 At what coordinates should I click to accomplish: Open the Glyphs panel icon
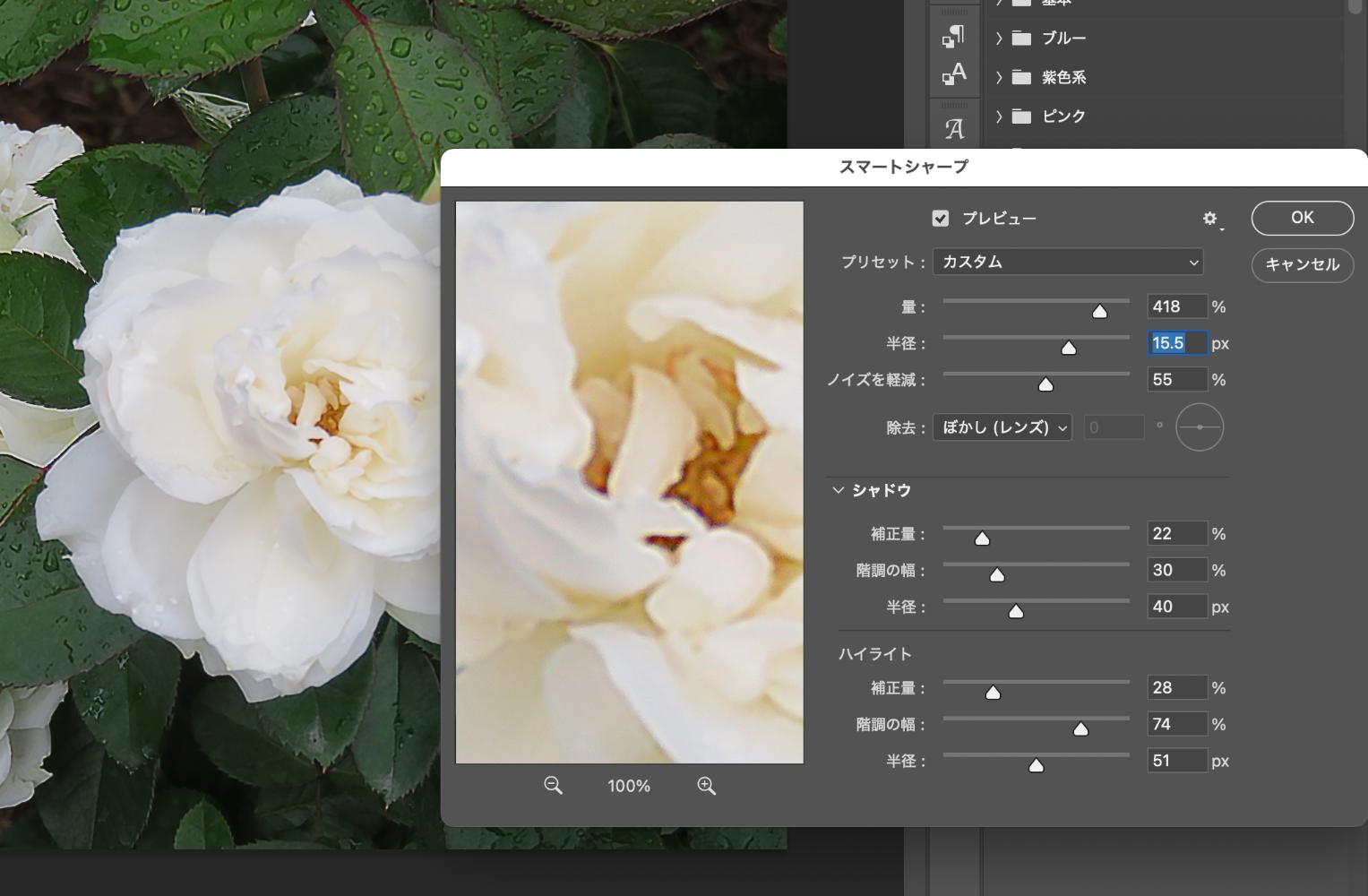(x=953, y=129)
